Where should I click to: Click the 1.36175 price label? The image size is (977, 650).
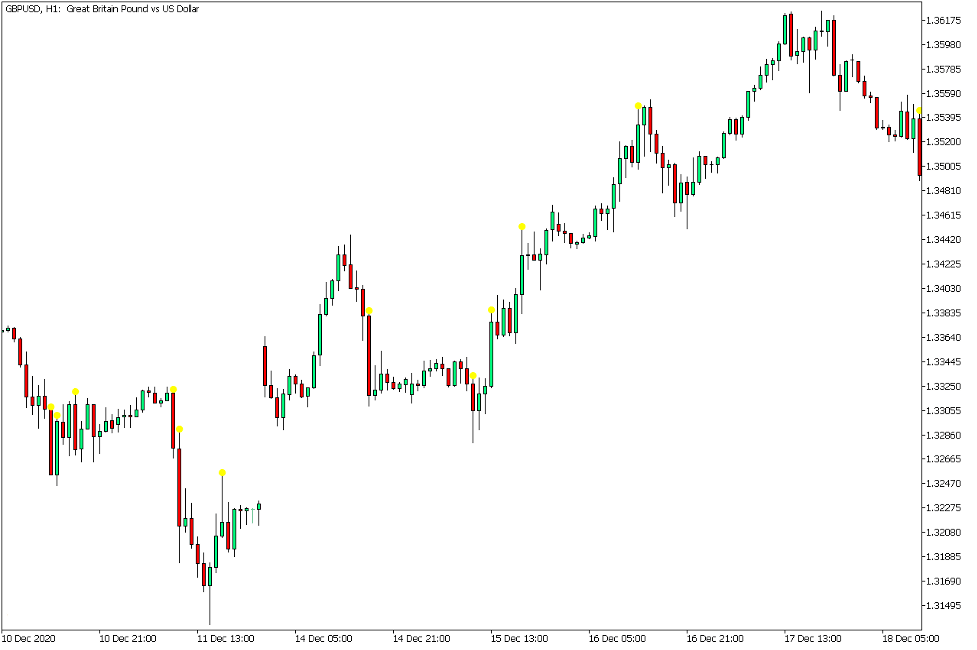tap(943, 21)
